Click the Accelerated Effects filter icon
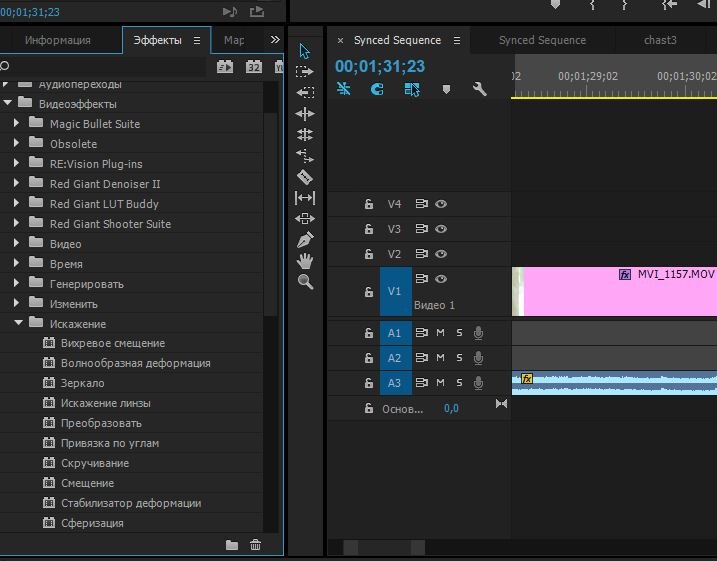The height and width of the screenshot is (561, 717). [x=225, y=67]
